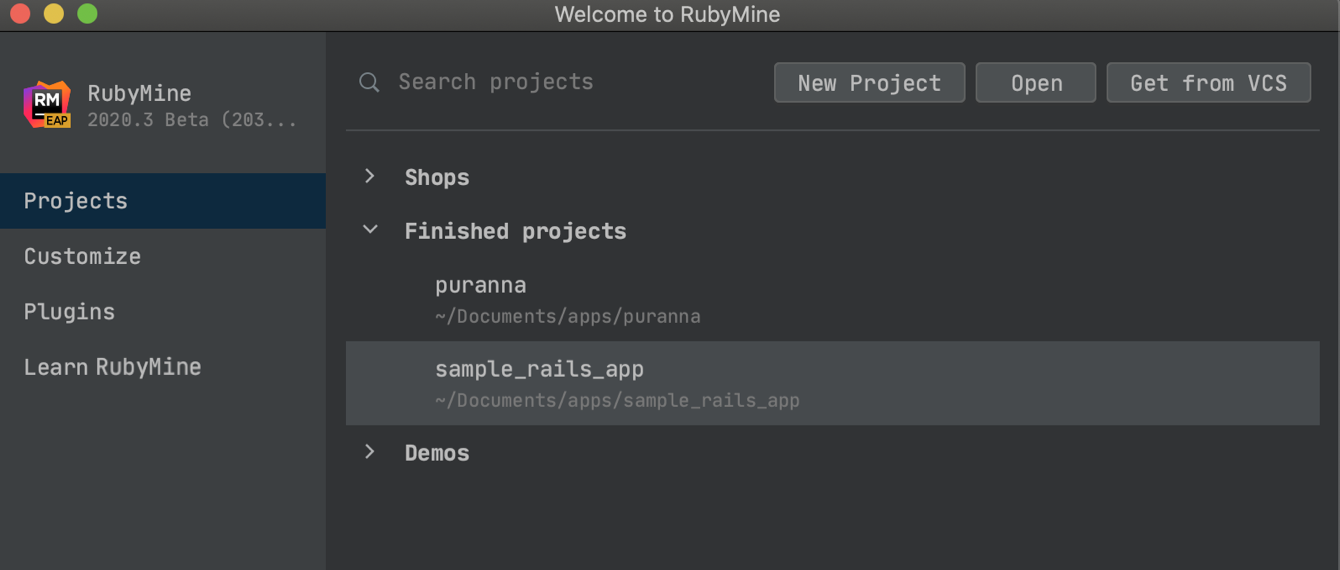Click the RubyMine EAP logo icon
Screen dimensions: 1340x570
(x=47, y=105)
